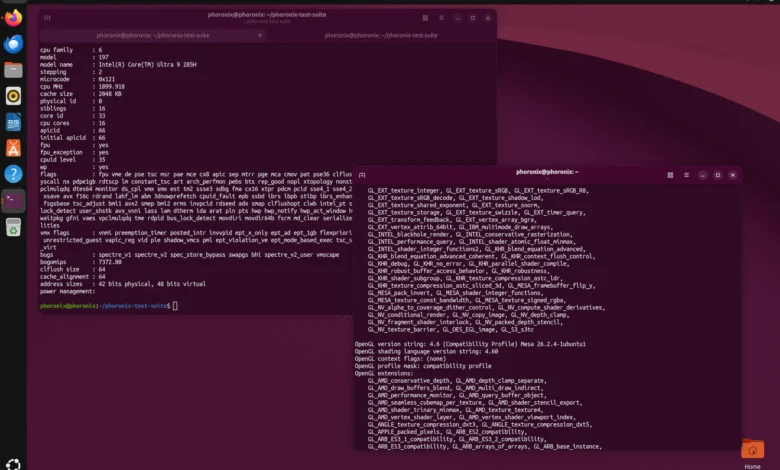Open tab overview in phoronix-test-suite terminal
780x470 pixels.
click(425, 18)
